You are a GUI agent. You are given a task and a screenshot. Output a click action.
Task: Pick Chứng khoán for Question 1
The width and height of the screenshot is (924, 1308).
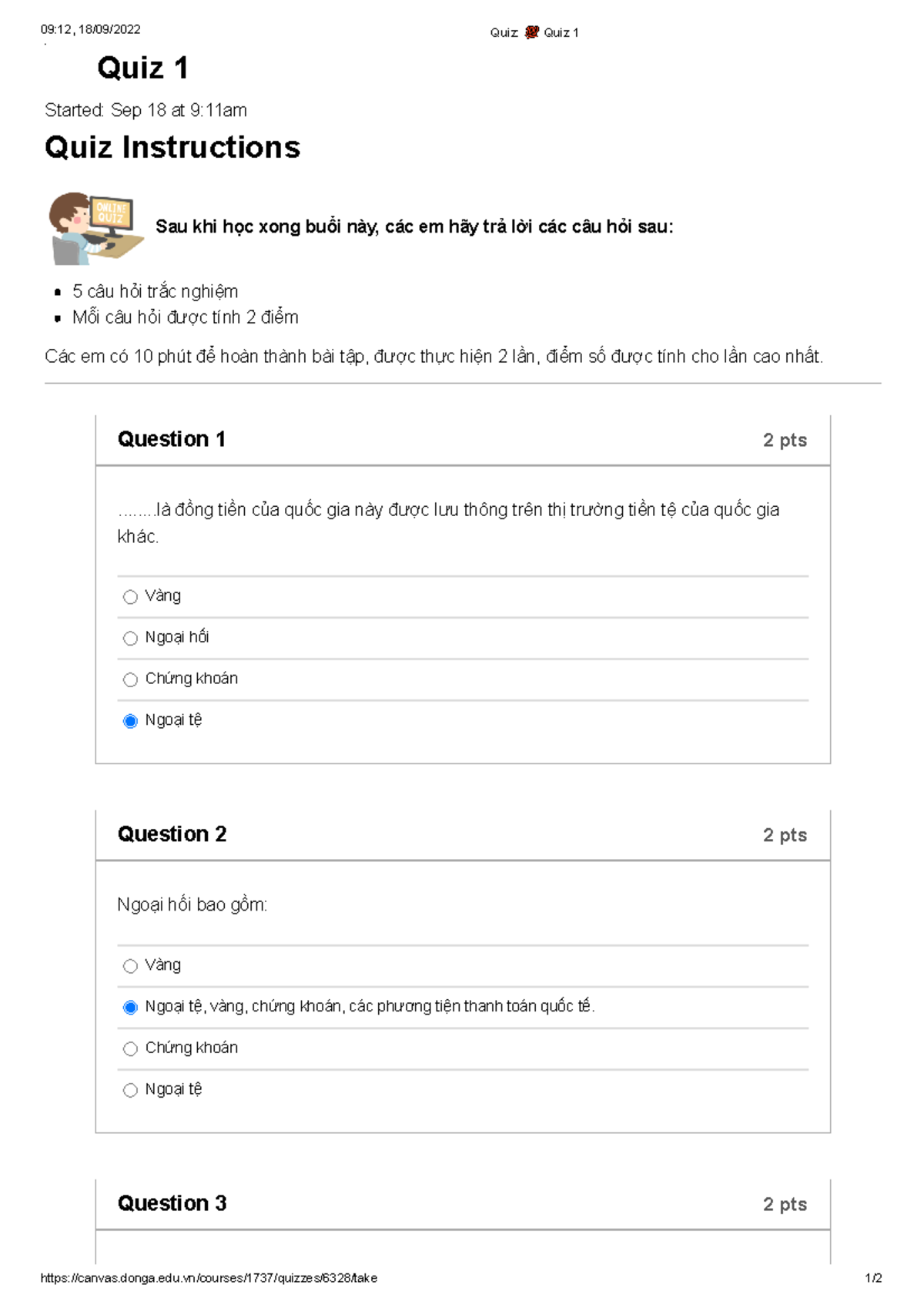point(130,679)
